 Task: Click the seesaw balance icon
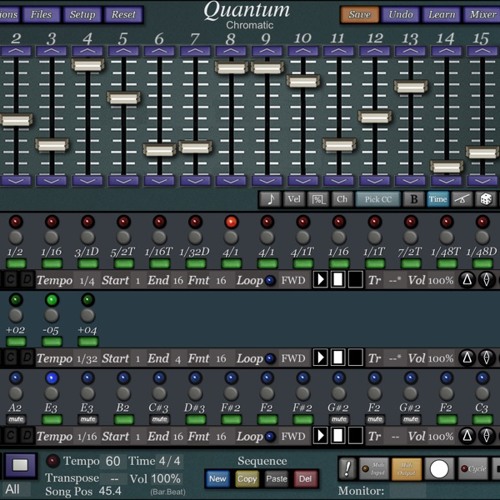click(462, 199)
